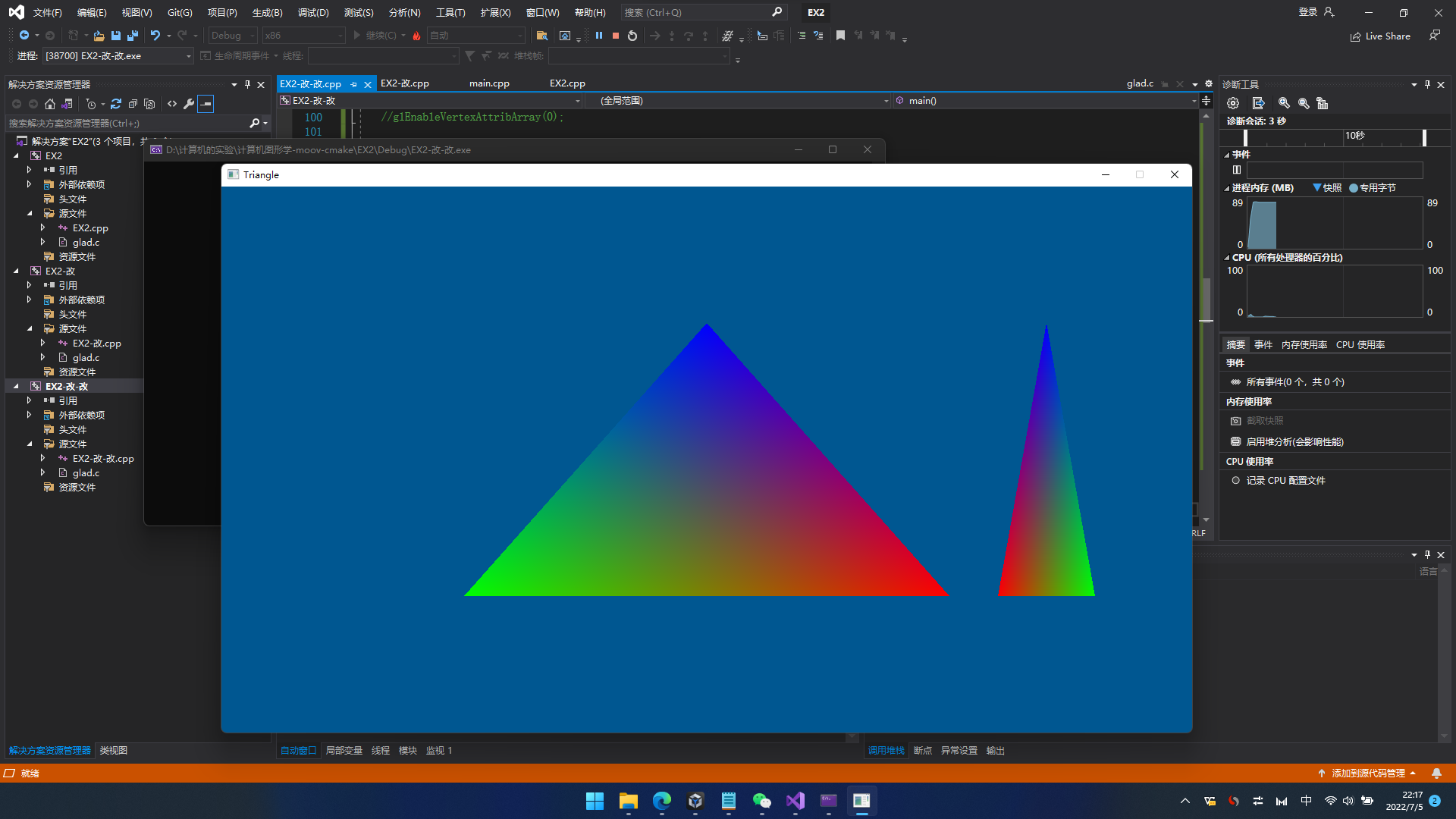The image size is (1456, 819).
Task: Zoom in on the diagnostics timeline
Action: point(1284,103)
